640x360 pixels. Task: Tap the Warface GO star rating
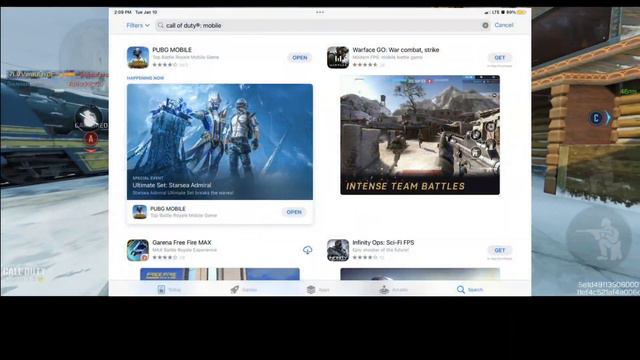(x=365, y=64)
